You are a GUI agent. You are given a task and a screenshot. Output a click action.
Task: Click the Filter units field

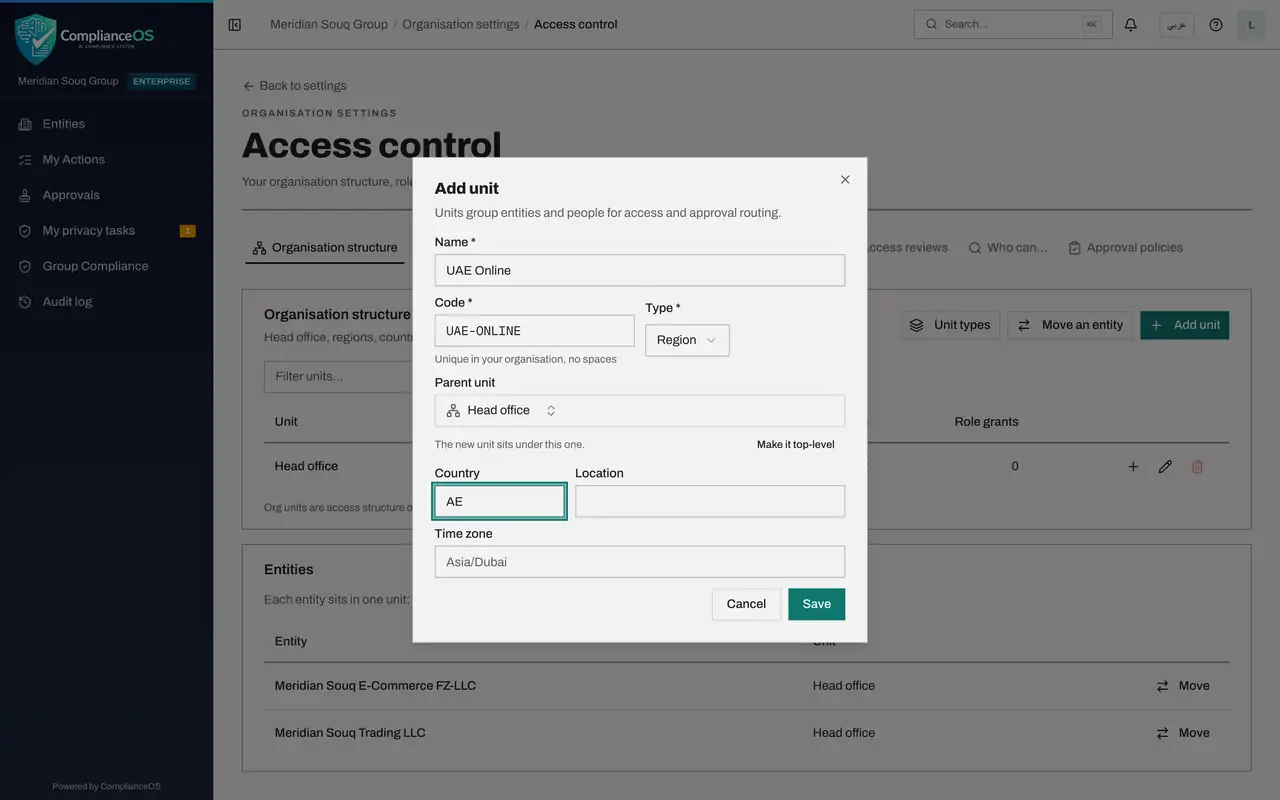[x=339, y=377]
